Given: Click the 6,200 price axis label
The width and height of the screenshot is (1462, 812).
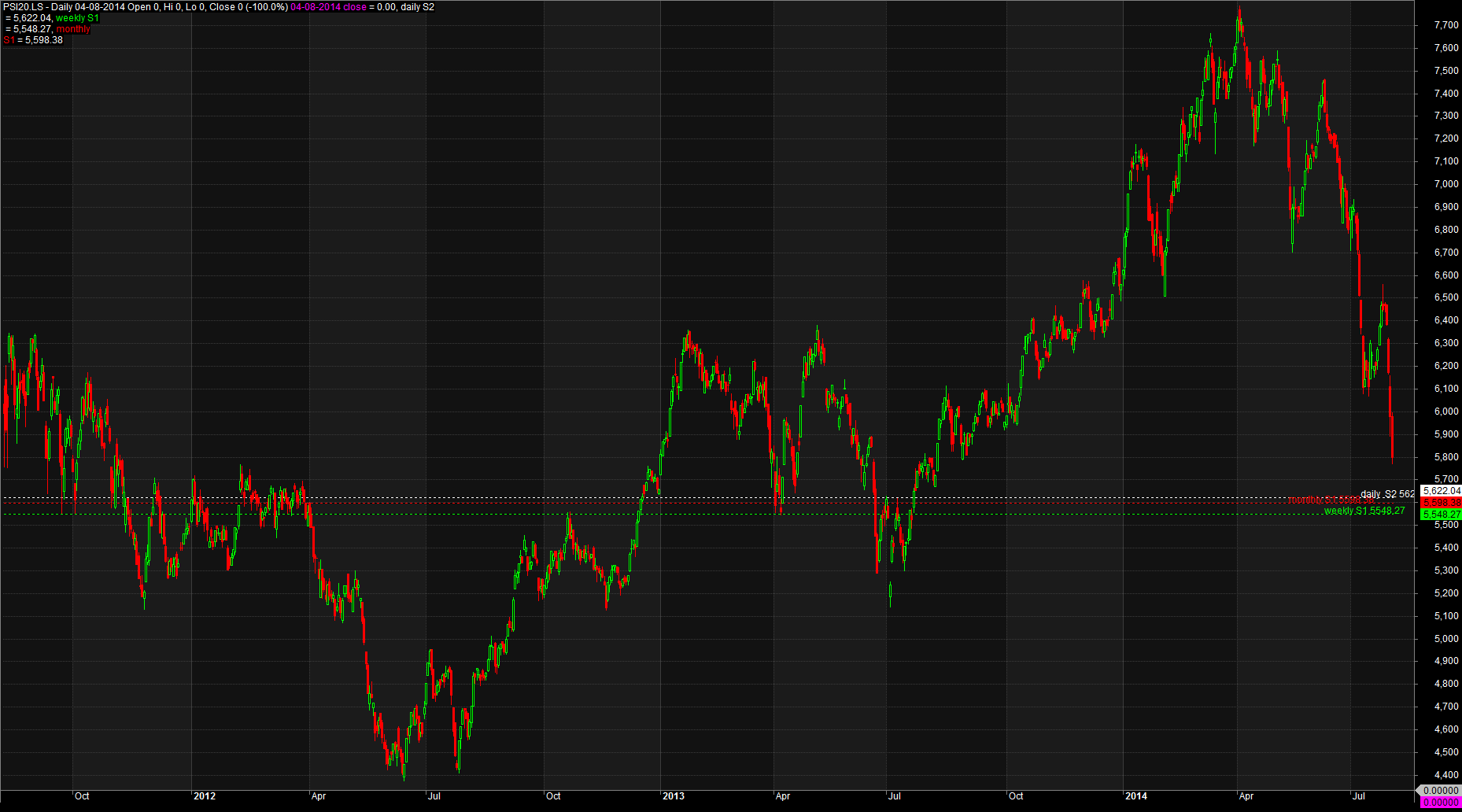Looking at the screenshot, I should pos(1446,366).
